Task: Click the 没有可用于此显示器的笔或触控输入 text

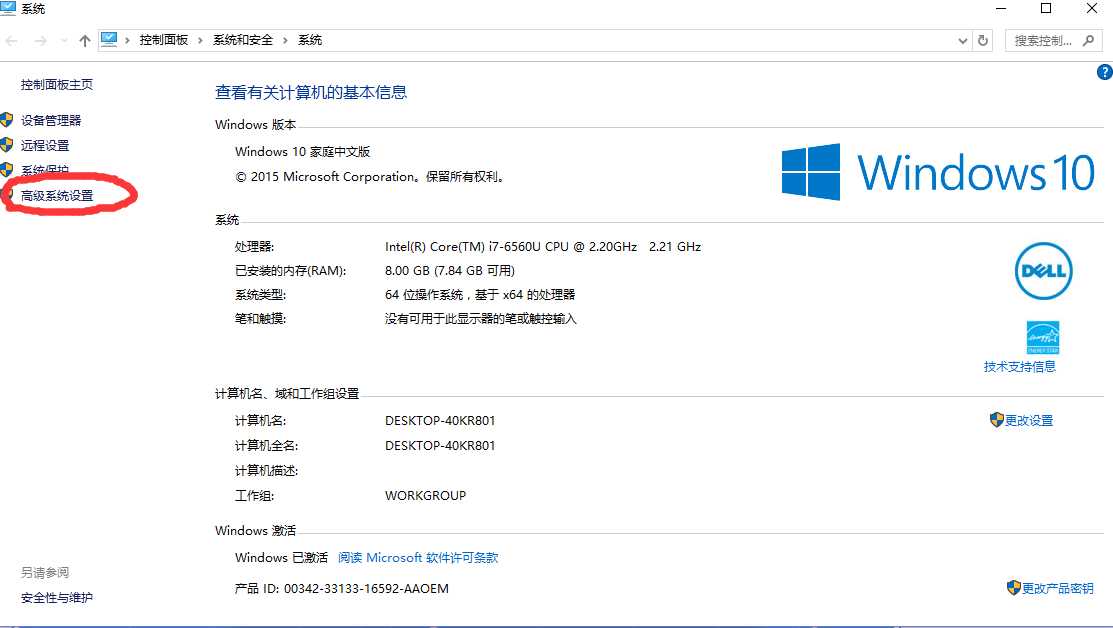Action: tap(481, 319)
